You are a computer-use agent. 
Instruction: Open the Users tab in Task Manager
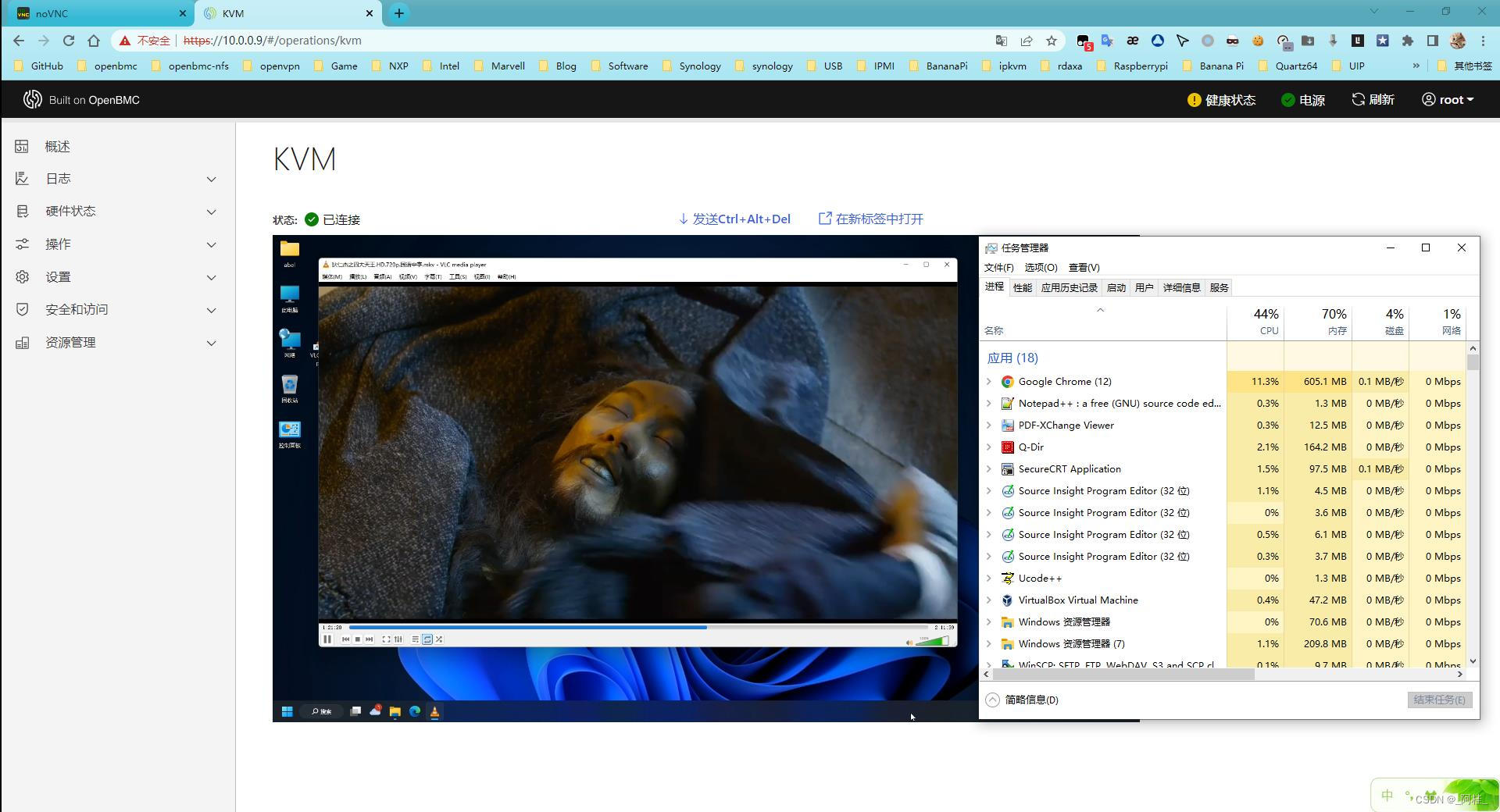click(x=1144, y=288)
